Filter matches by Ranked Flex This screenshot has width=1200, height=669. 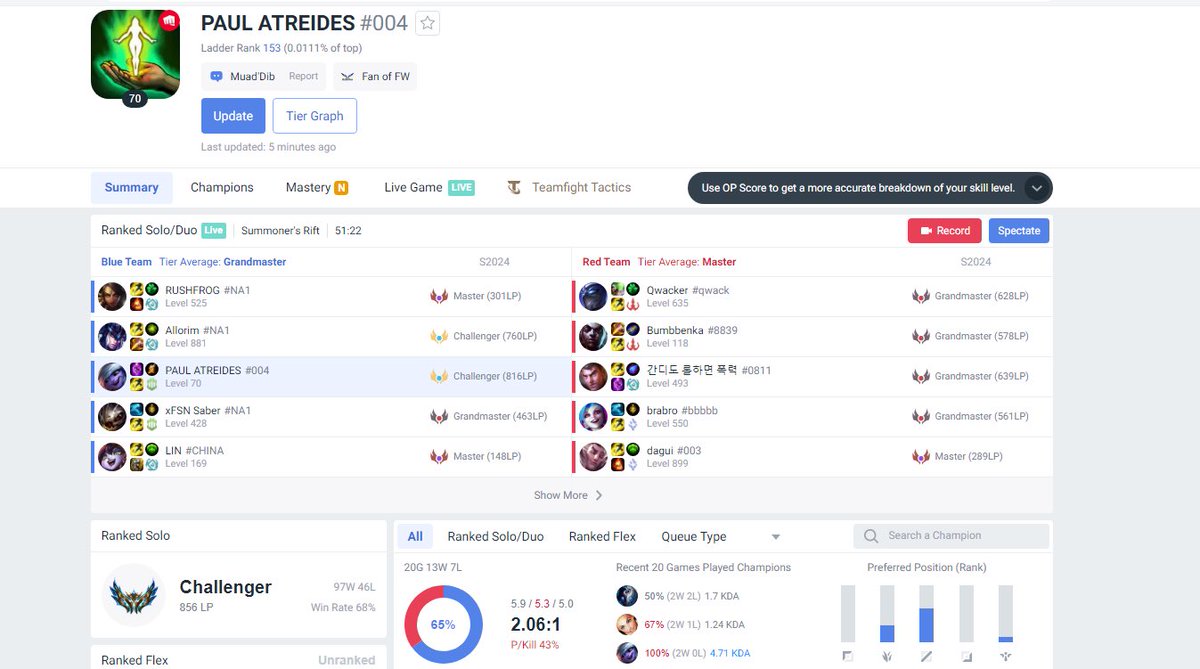pyautogui.click(x=603, y=536)
